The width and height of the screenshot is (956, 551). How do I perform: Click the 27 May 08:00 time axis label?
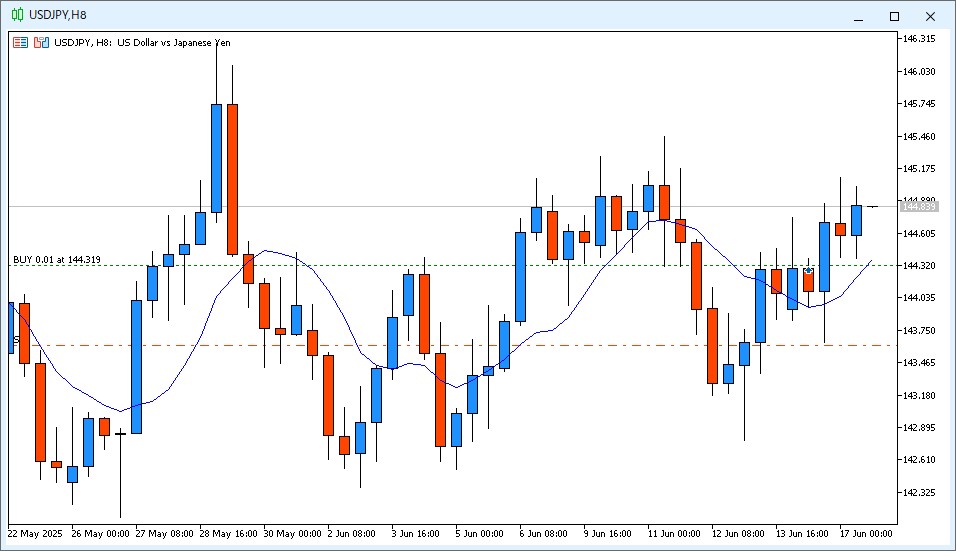pos(165,534)
